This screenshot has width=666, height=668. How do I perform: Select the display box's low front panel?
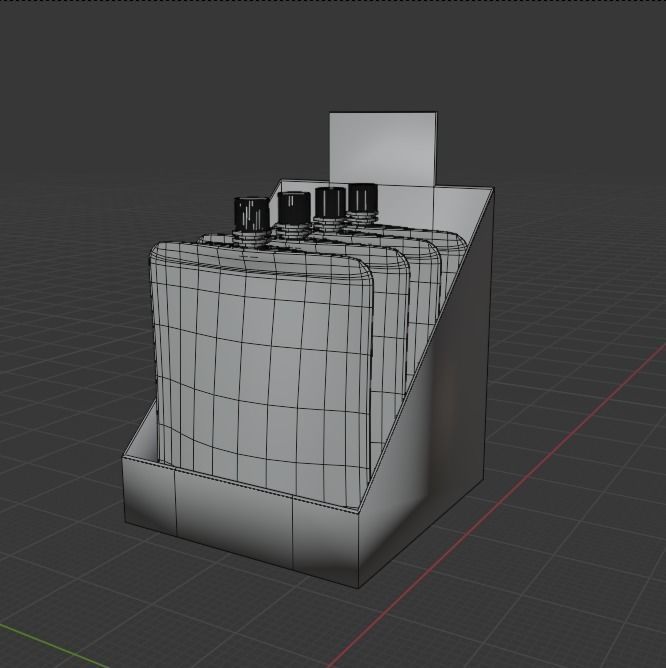coord(241,522)
